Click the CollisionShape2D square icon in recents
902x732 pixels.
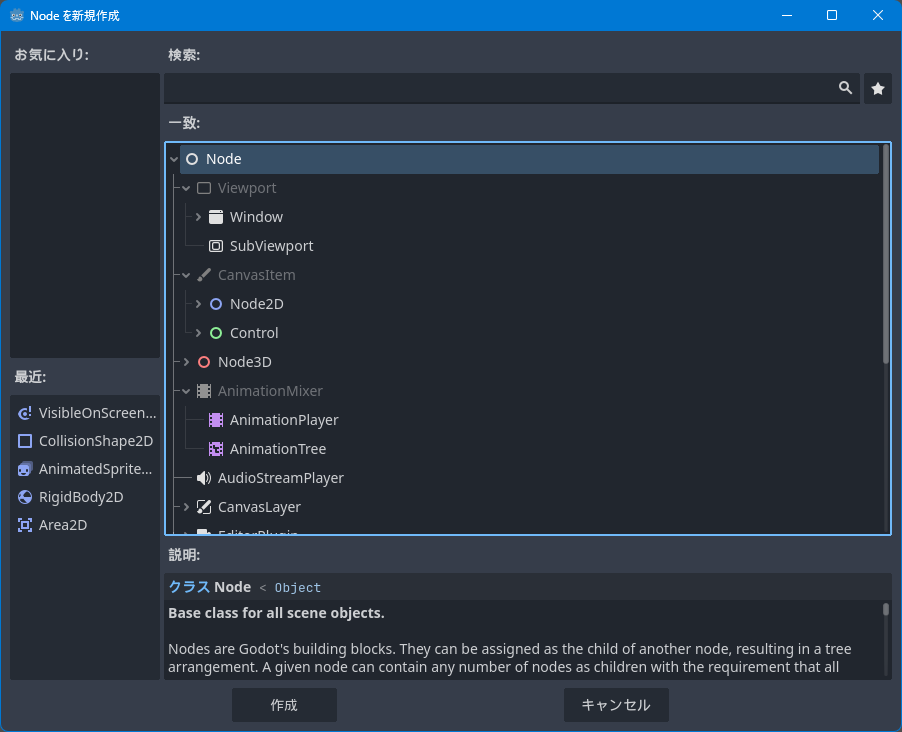(25, 441)
